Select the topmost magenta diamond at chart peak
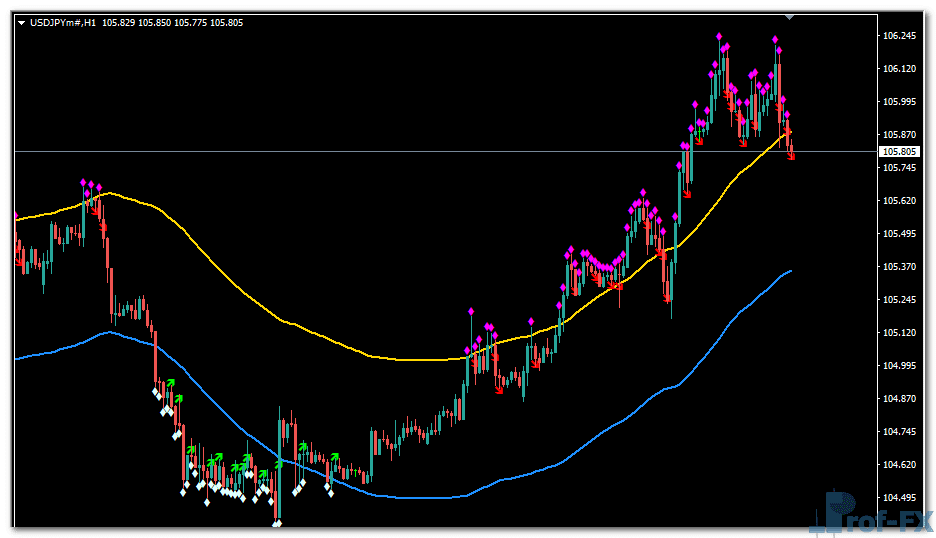936x538 pixels. point(720,37)
